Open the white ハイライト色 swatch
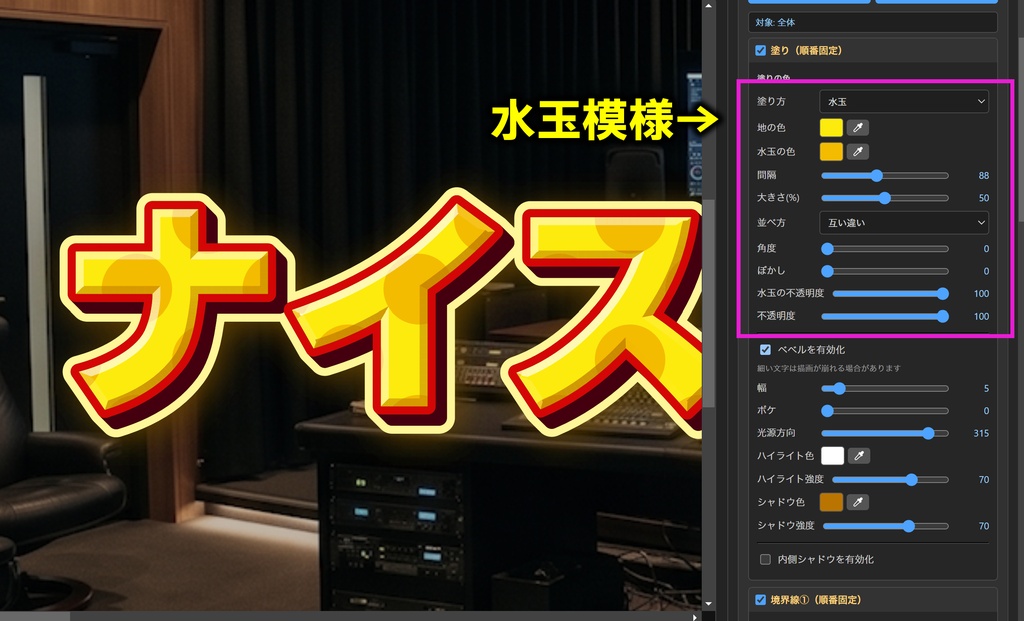1024x621 pixels. tap(833, 456)
